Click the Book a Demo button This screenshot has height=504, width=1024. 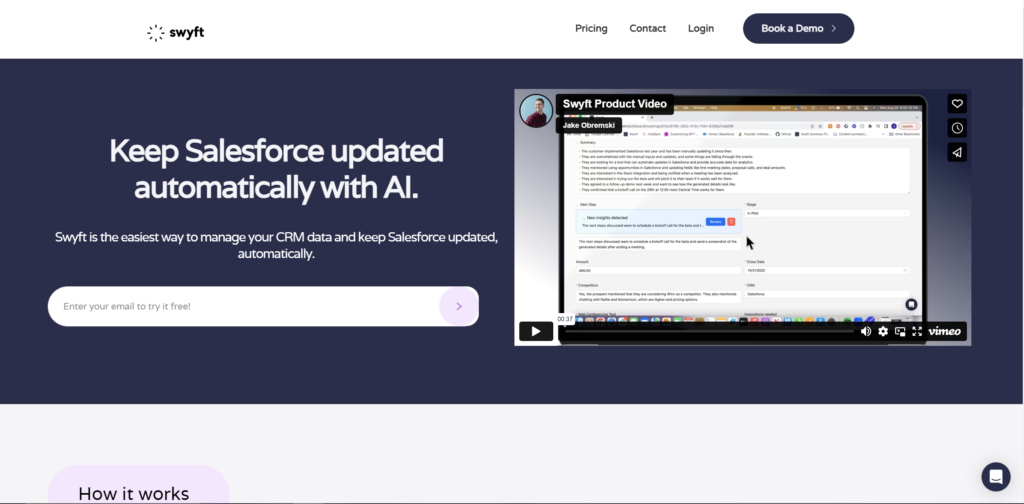[x=798, y=29]
